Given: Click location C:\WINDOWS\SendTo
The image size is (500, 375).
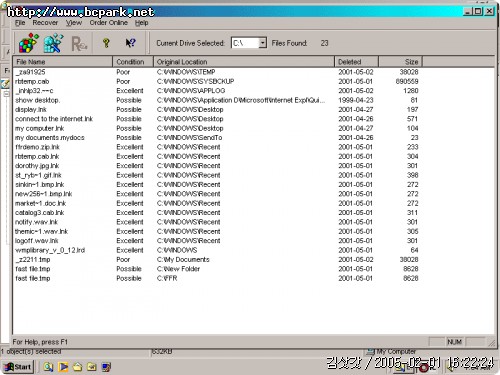Looking at the screenshot, I should [189, 138].
